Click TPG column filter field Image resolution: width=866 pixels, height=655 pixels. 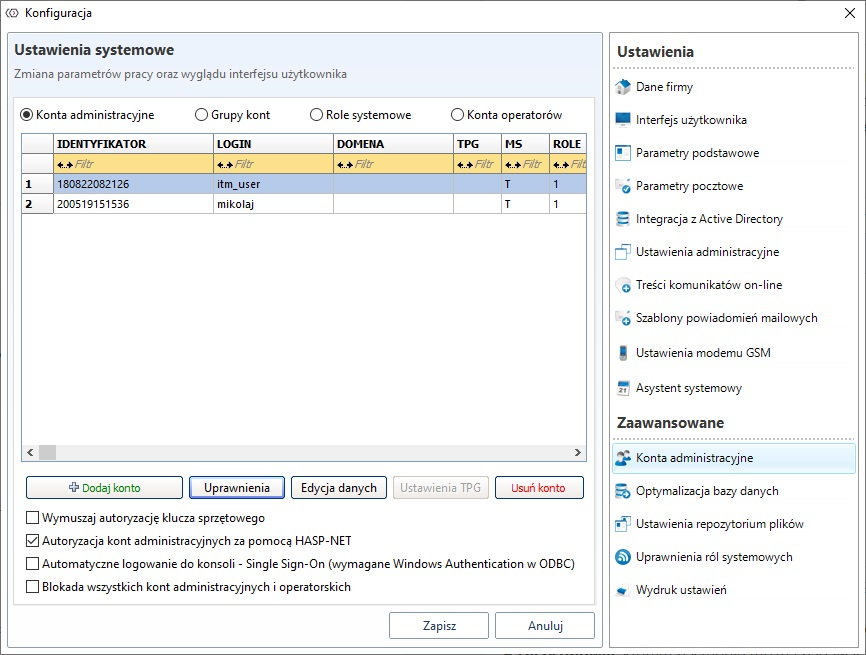(477, 164)
